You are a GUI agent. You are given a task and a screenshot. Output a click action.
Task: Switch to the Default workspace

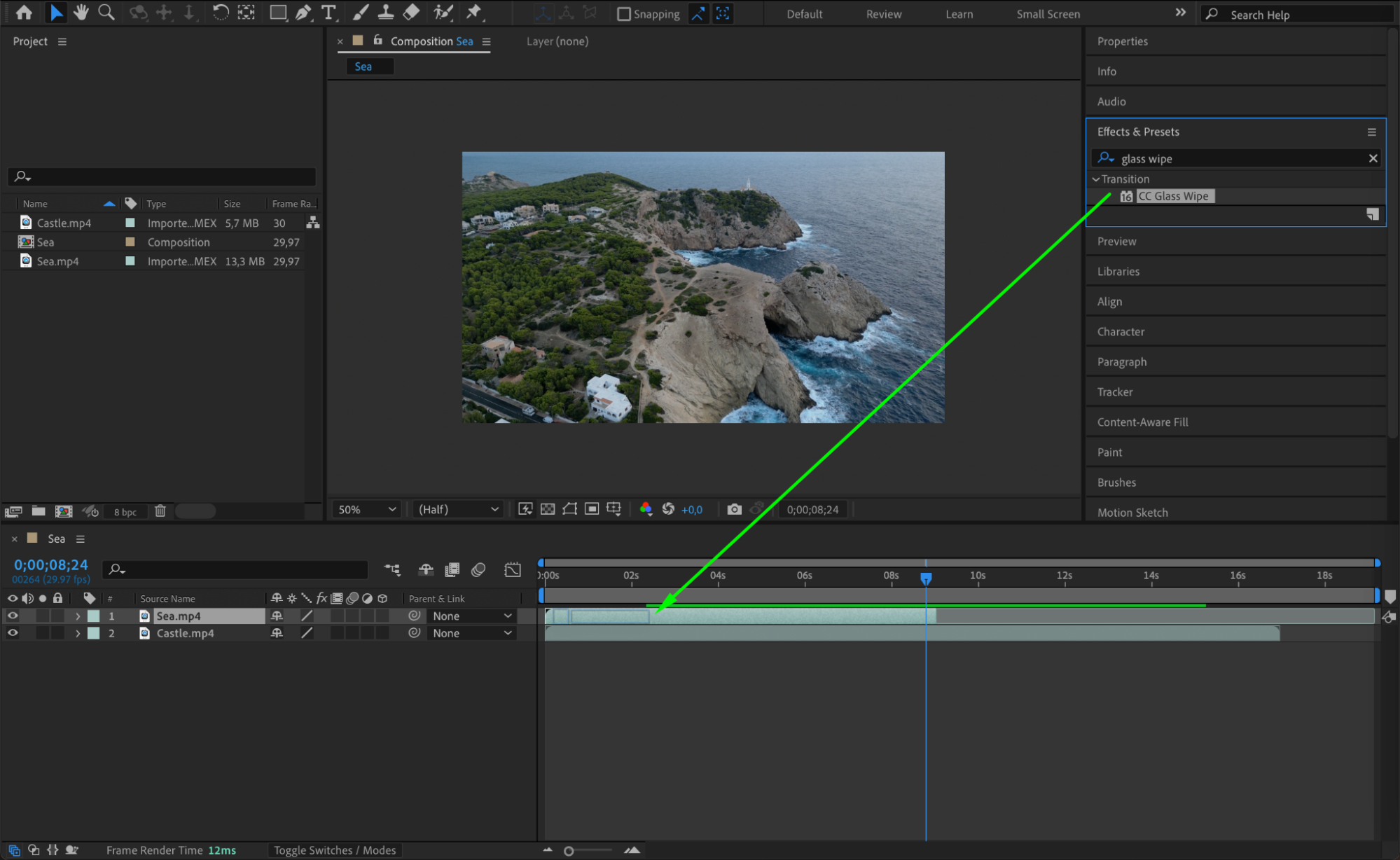click(804, 14)
